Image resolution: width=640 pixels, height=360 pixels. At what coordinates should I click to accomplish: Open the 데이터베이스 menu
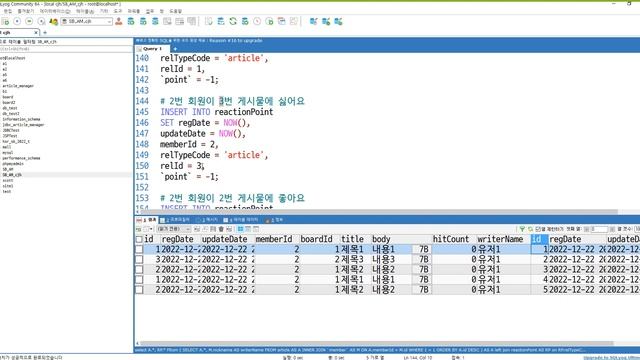[x=55, y=11]
